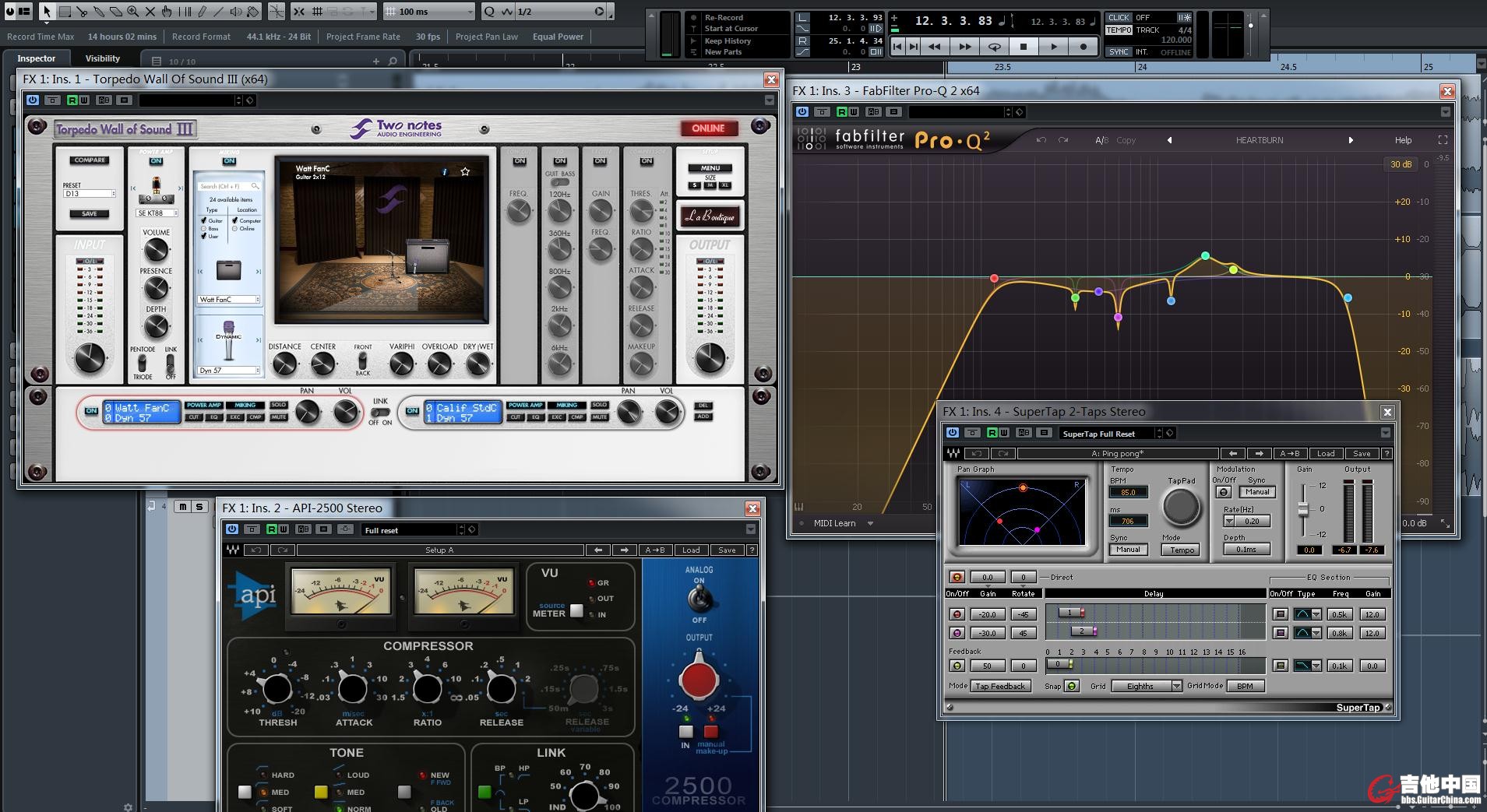Bypass API-2500 compressor with IN button
Viewport: 1487px width, 812px height.
(685, 731)
